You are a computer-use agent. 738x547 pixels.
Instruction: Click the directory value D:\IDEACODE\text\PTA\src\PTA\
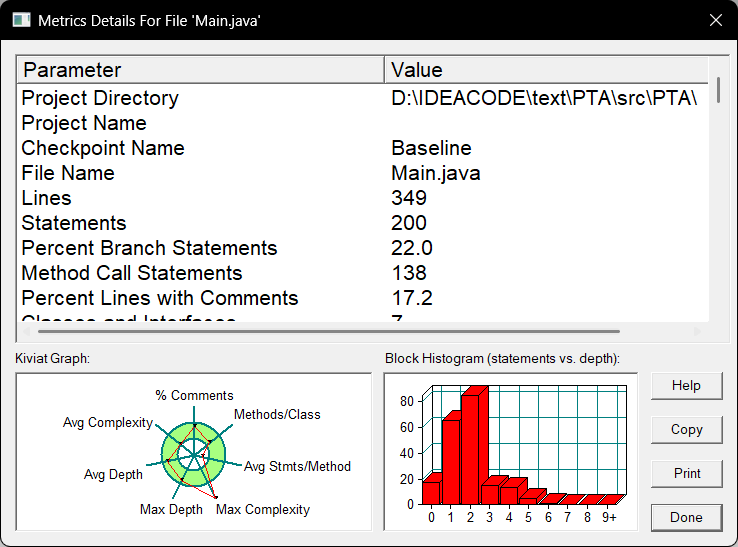(x=544, y=98)
